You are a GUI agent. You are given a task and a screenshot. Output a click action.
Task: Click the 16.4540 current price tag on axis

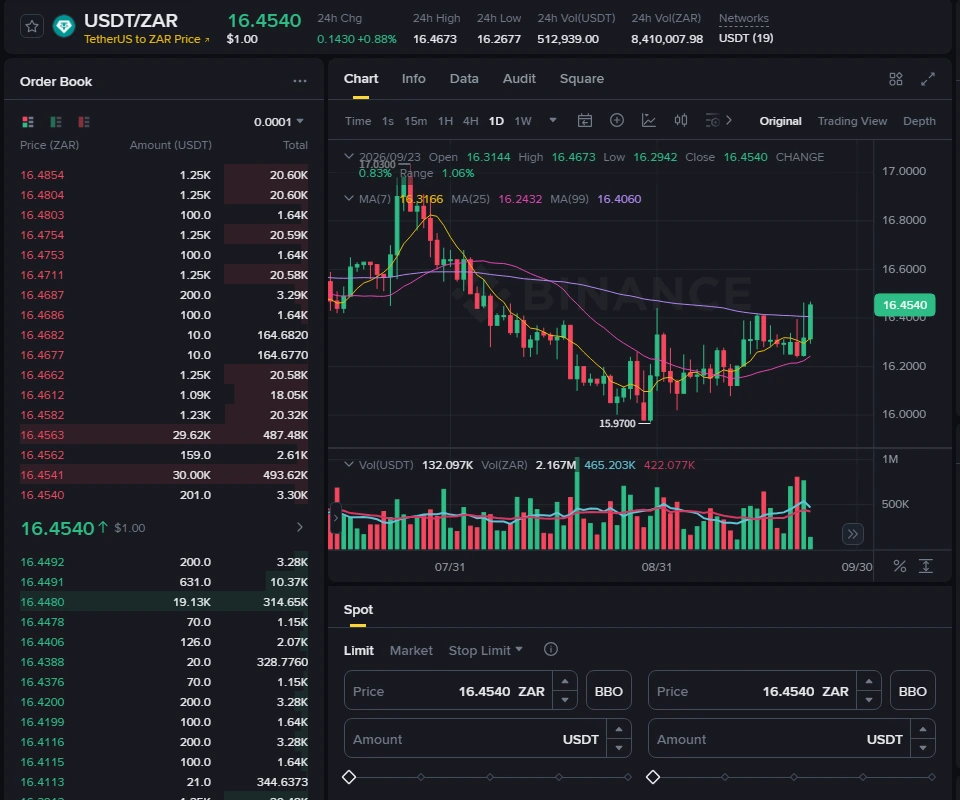coord(904,305)
